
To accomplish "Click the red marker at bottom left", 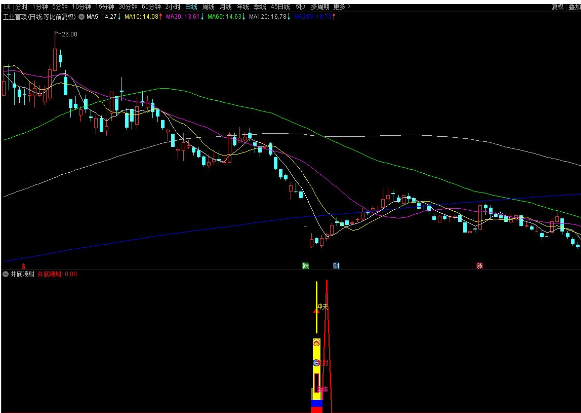I will 23,266.
